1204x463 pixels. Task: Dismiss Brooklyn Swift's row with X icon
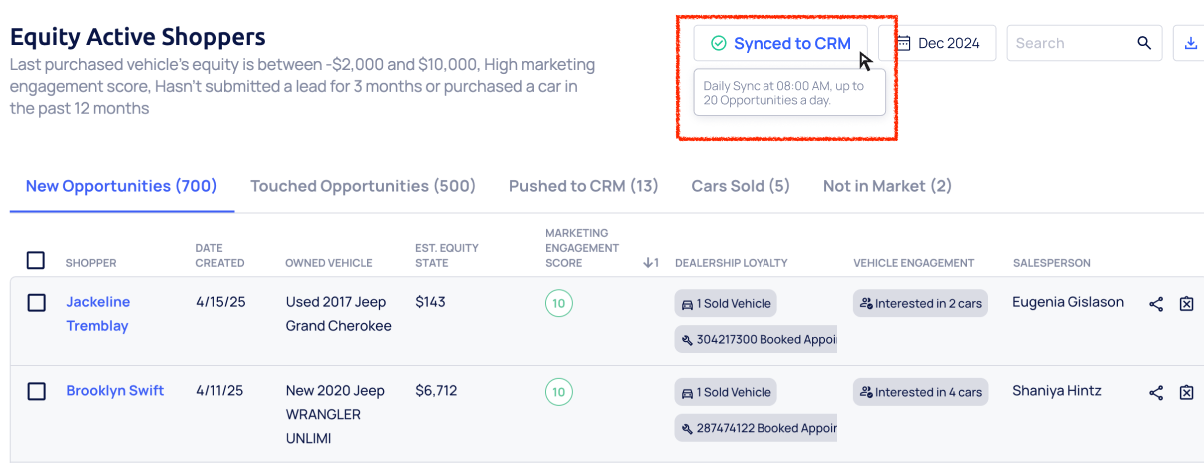1186,393
